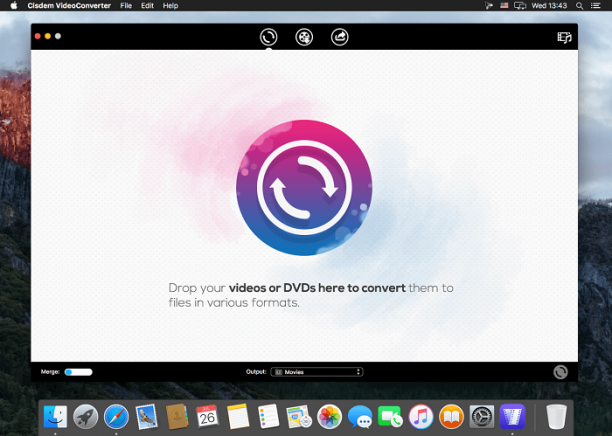Click the US flag input source icon
Screen dimensions: 612x436
504,5
